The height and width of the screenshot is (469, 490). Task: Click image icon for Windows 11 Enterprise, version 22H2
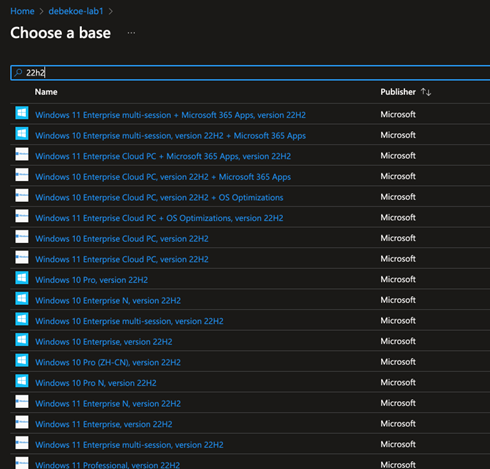click(22, 422)
